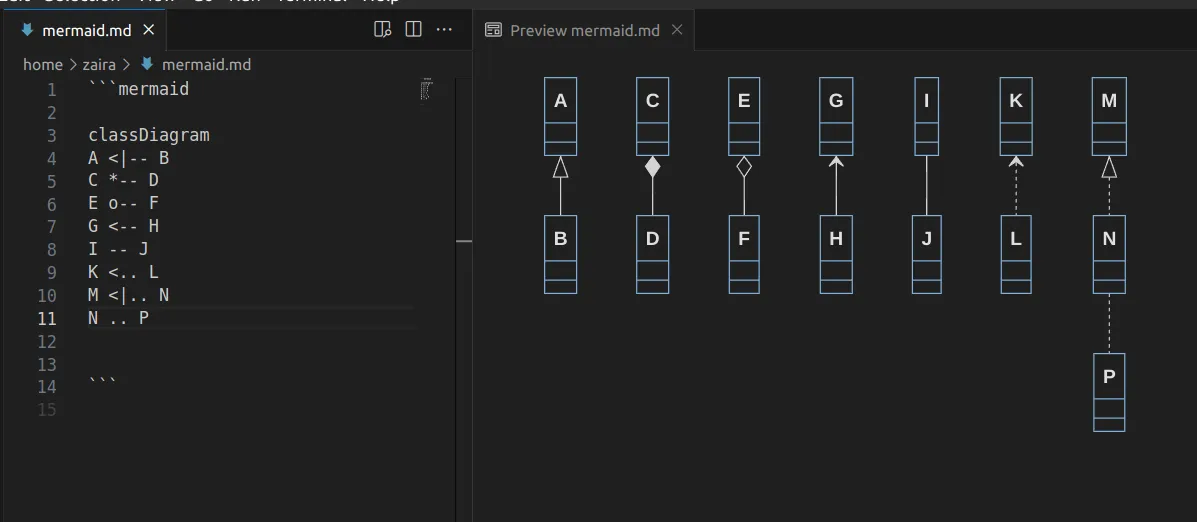Screen dimensions: 1197x522
Task: Click the editor minimap code overview
Action: pyautogui.click(x=427, y=90)
